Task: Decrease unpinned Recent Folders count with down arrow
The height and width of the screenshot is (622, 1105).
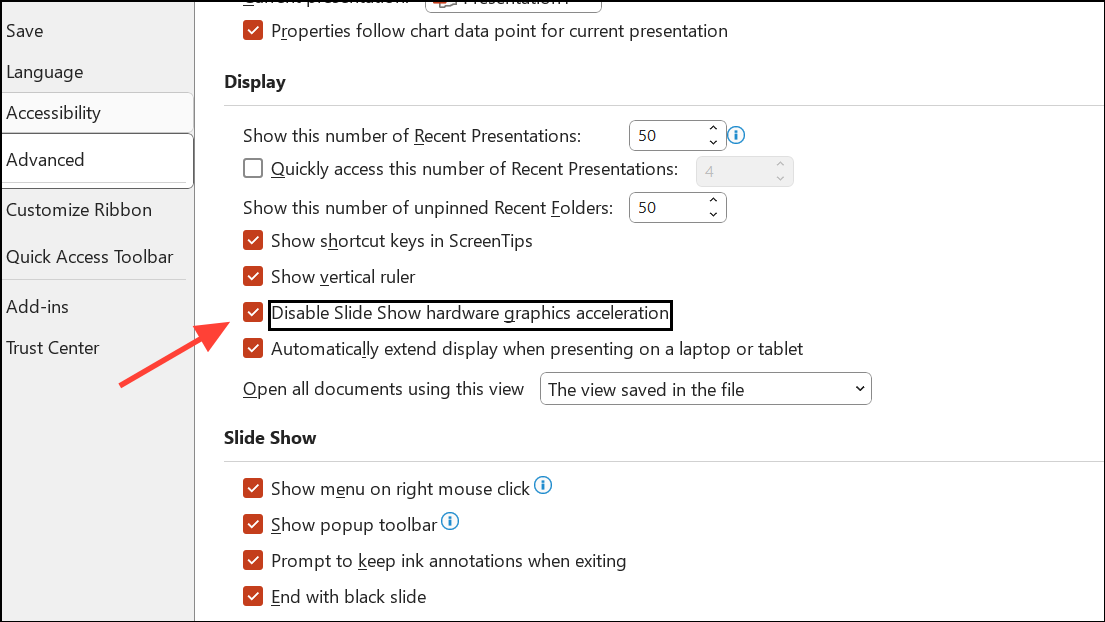Action: pos(713,213)
